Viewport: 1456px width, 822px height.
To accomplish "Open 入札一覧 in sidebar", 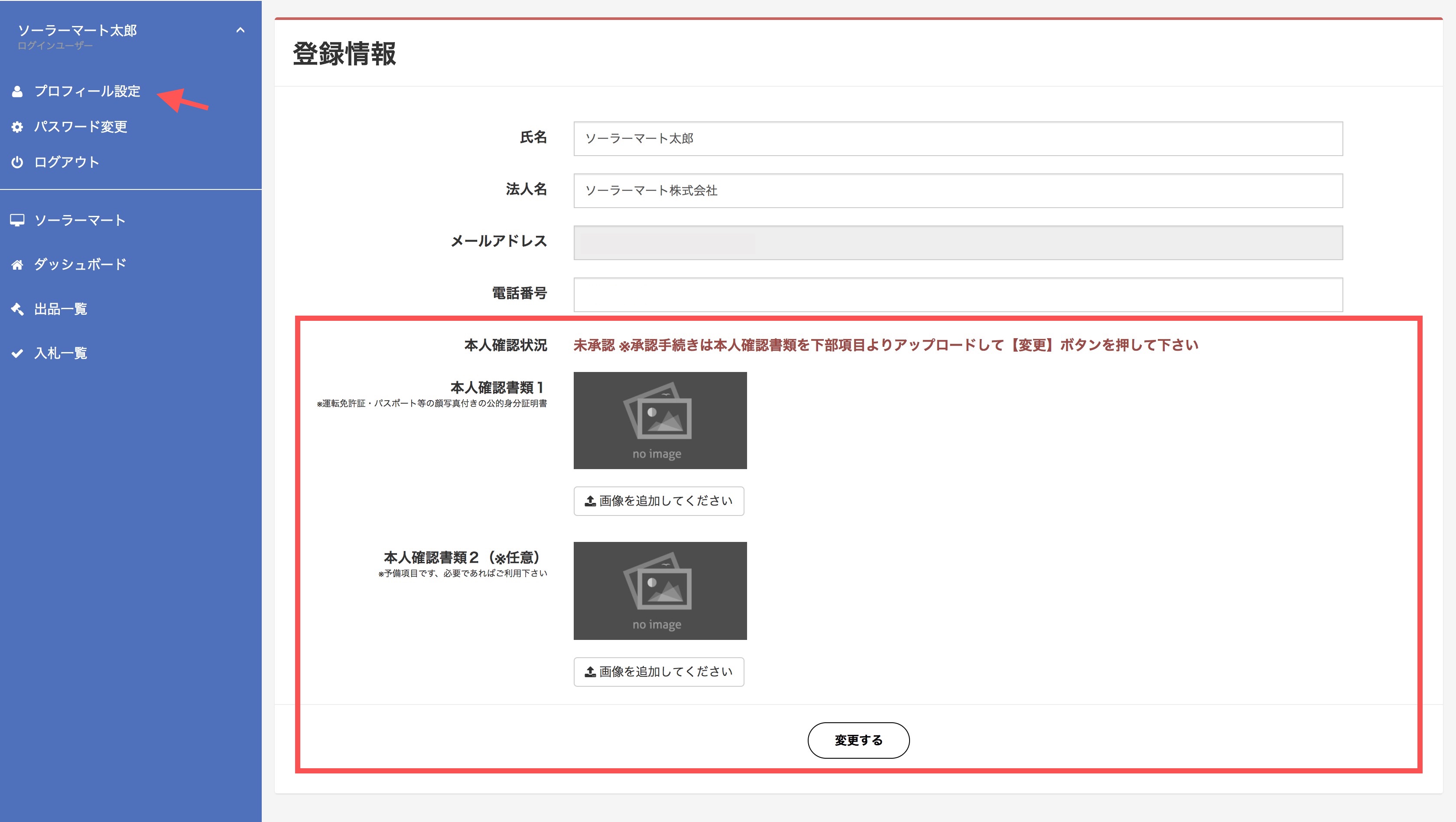I will (x=61, y=353).
